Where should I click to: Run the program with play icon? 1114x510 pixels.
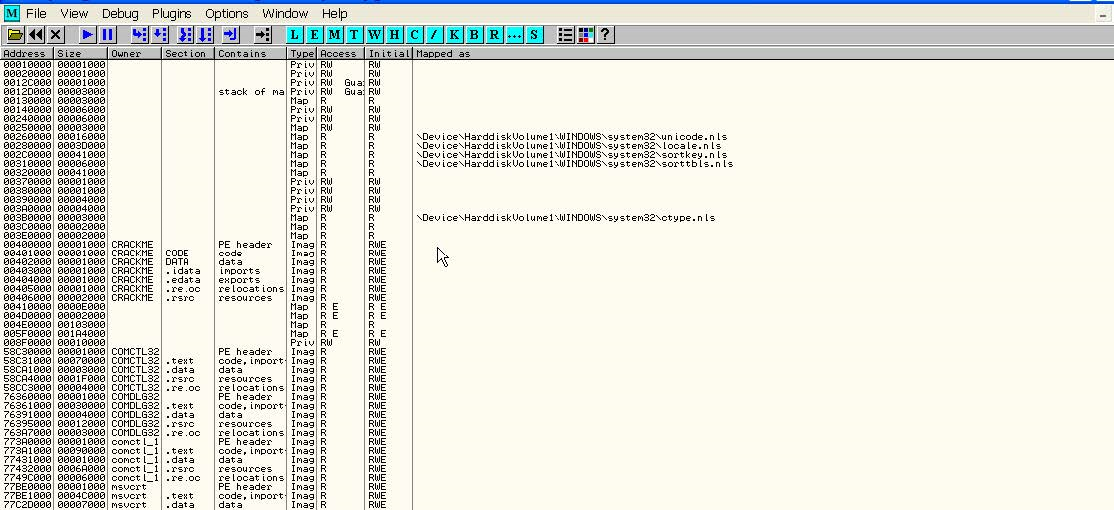[87, 35]
